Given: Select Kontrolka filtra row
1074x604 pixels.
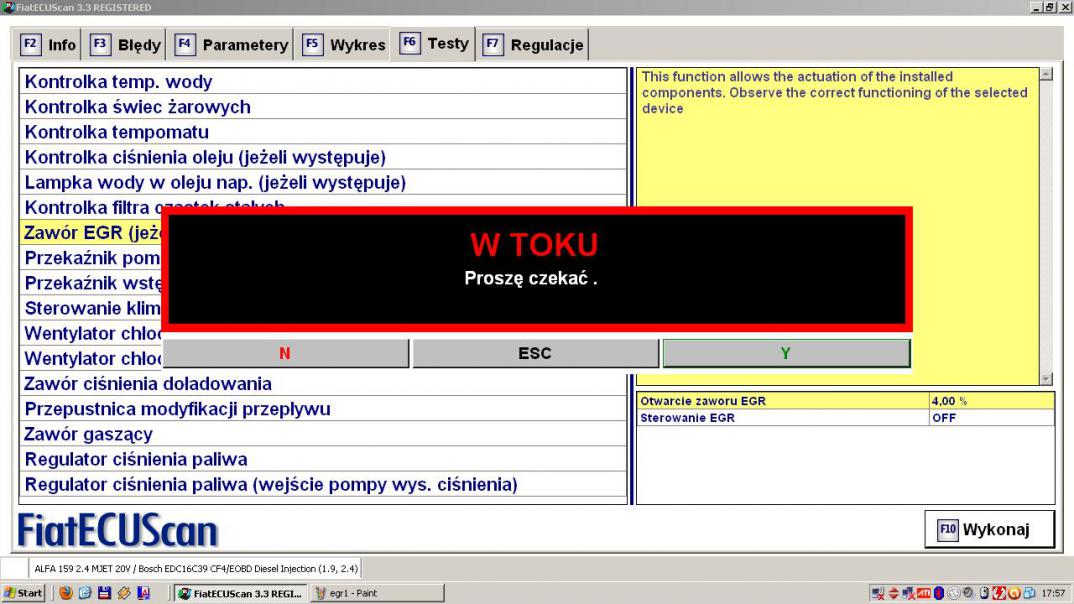Looking at the screenshot, I should click(323, 205).
